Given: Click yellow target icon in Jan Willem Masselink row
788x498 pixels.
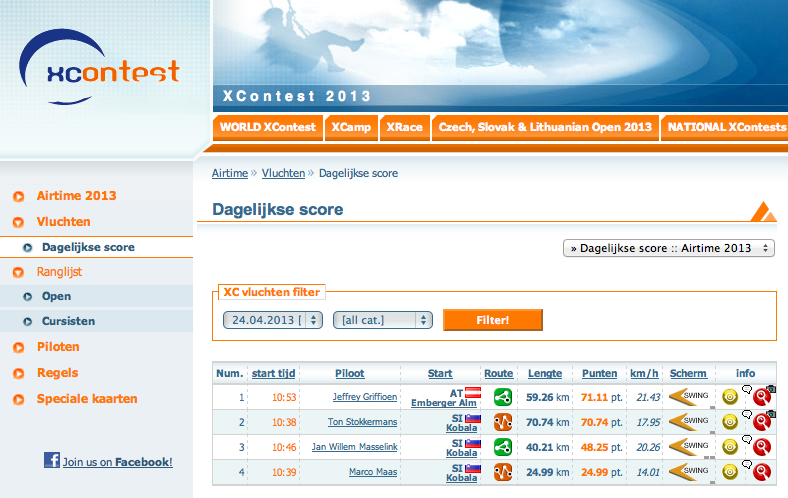Looking at the screenshot, I should tap(730, 447).
